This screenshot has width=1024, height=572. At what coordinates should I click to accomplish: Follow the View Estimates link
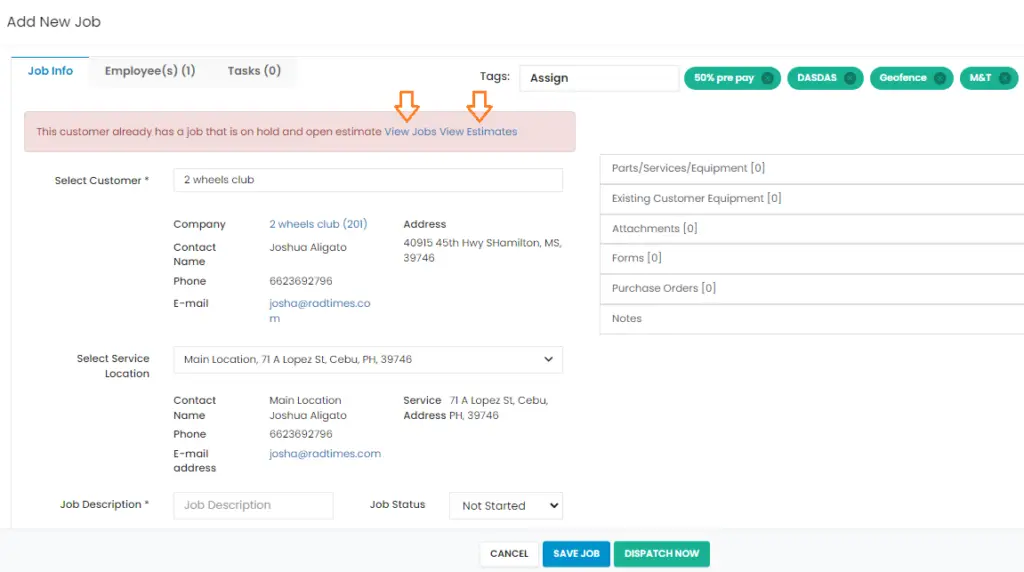[478, 132]
